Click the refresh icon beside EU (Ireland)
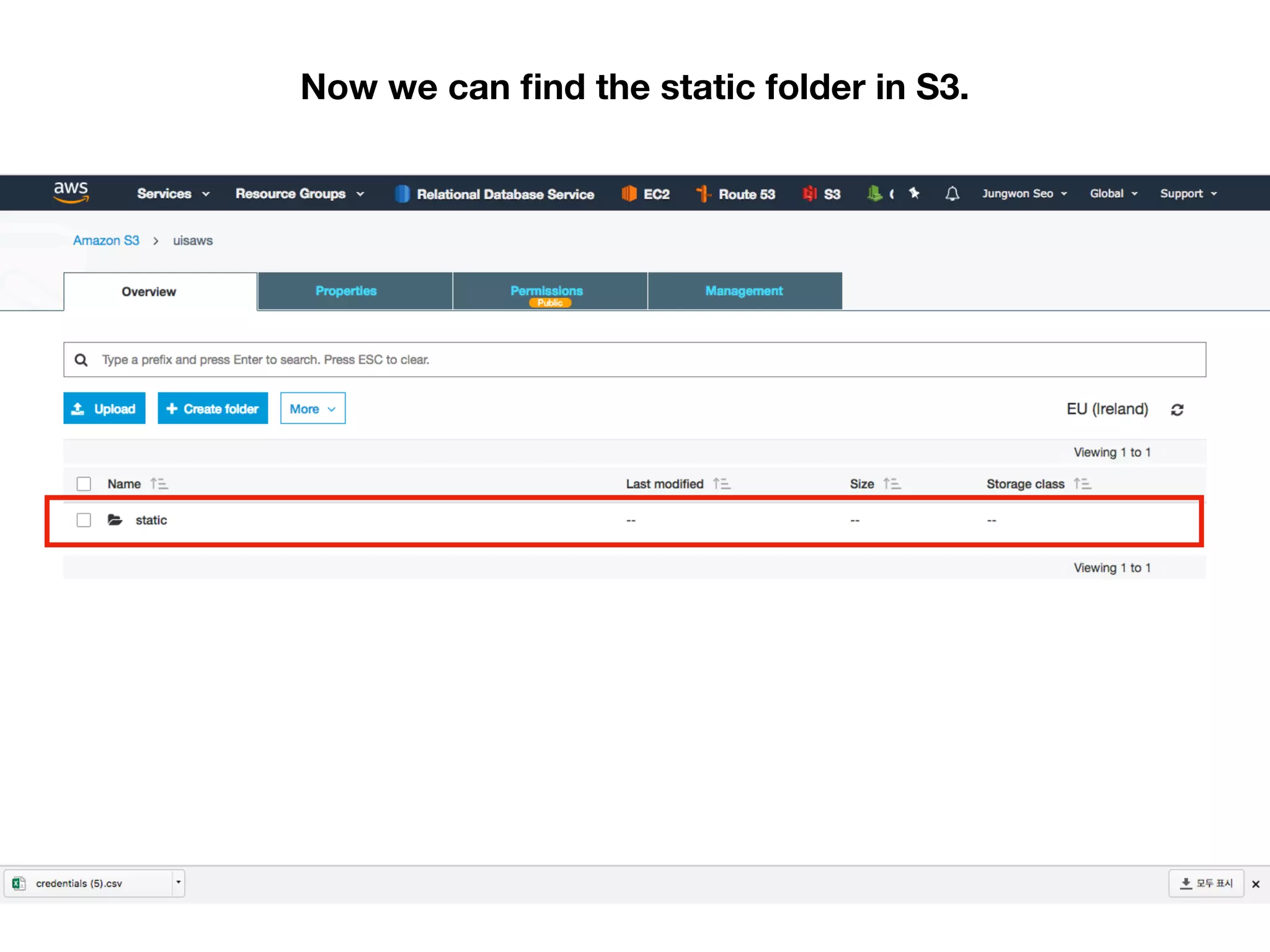The height and width of the screenshot is (952, 1270). point(1177,410)
